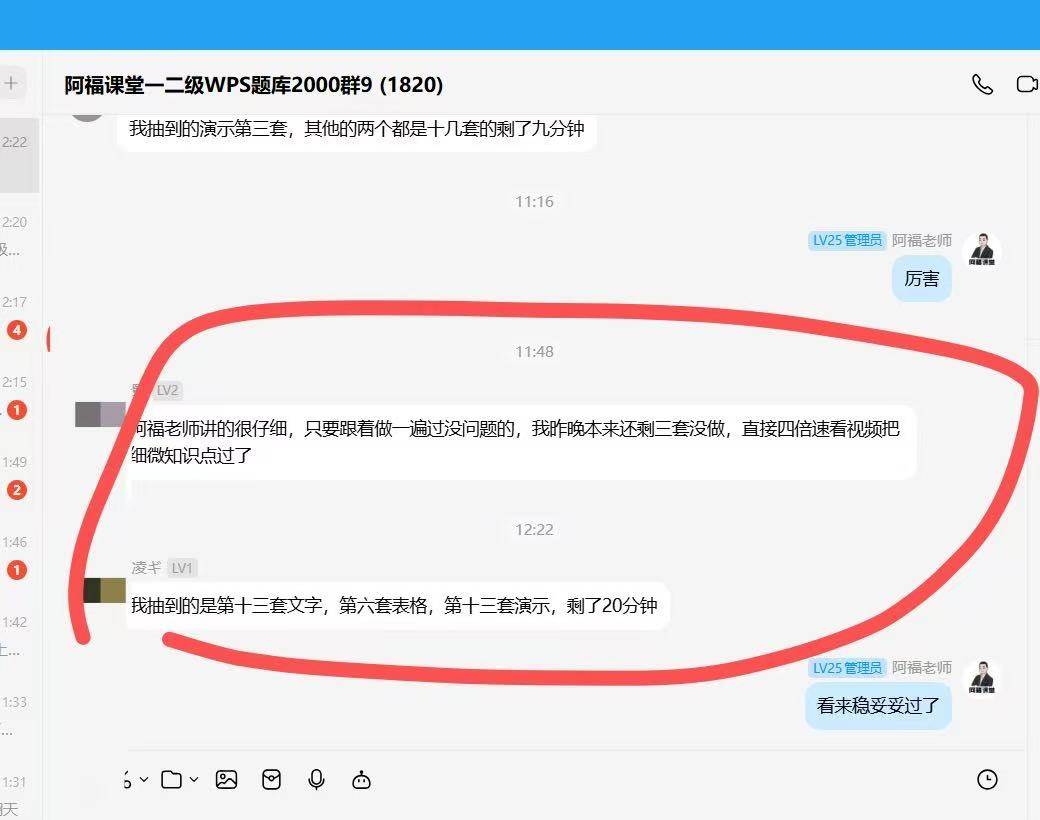Image resolution: width=1040 pixels, height=820 pixels.
Task: Open chat history clock icon
Action: (x=987, y=780)
